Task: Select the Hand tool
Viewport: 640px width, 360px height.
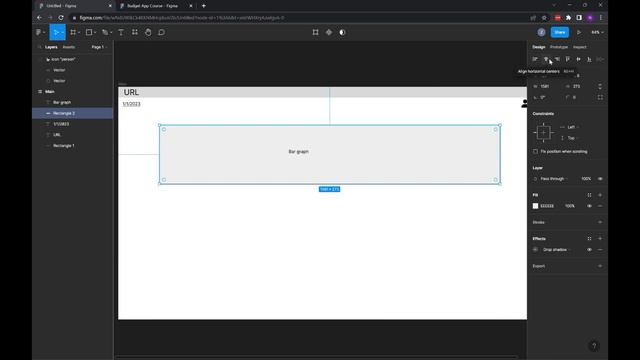Action: click(148, 32)
